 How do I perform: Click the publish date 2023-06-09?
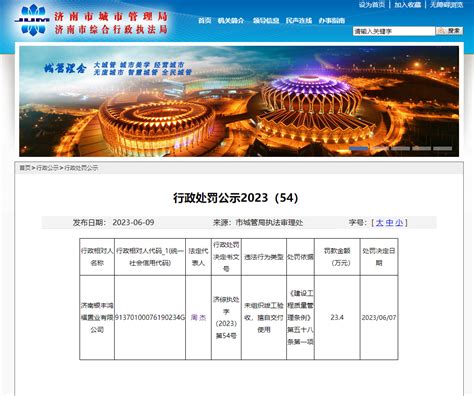click(133, 223)
